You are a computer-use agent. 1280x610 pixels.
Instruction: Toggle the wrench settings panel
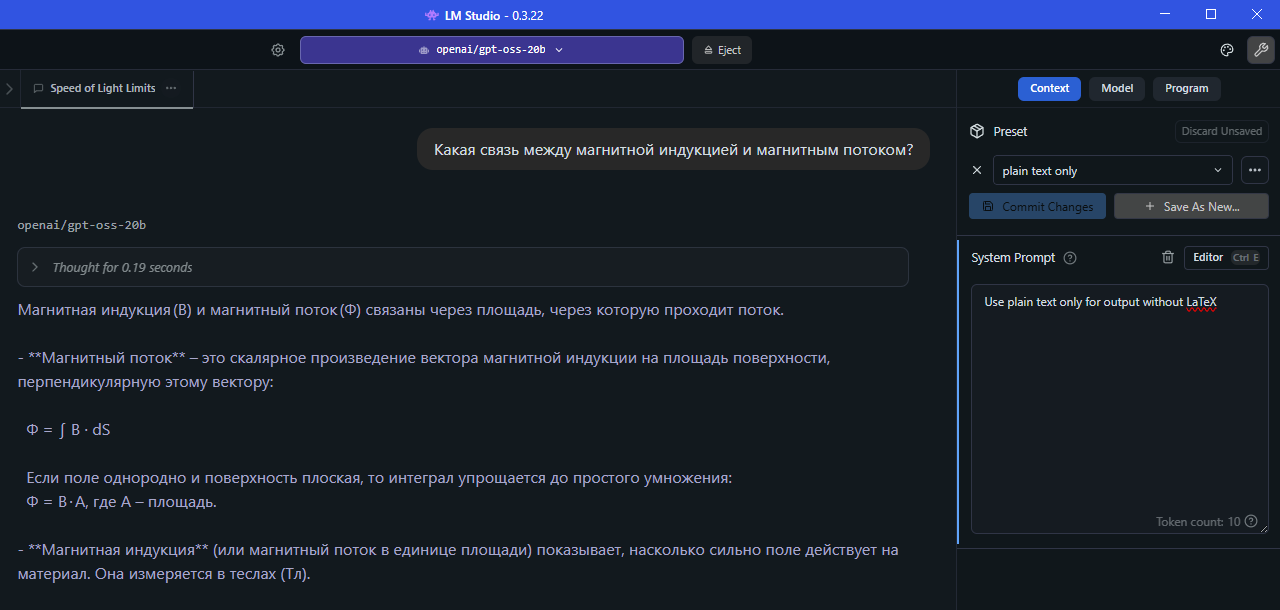[1261, 50]
